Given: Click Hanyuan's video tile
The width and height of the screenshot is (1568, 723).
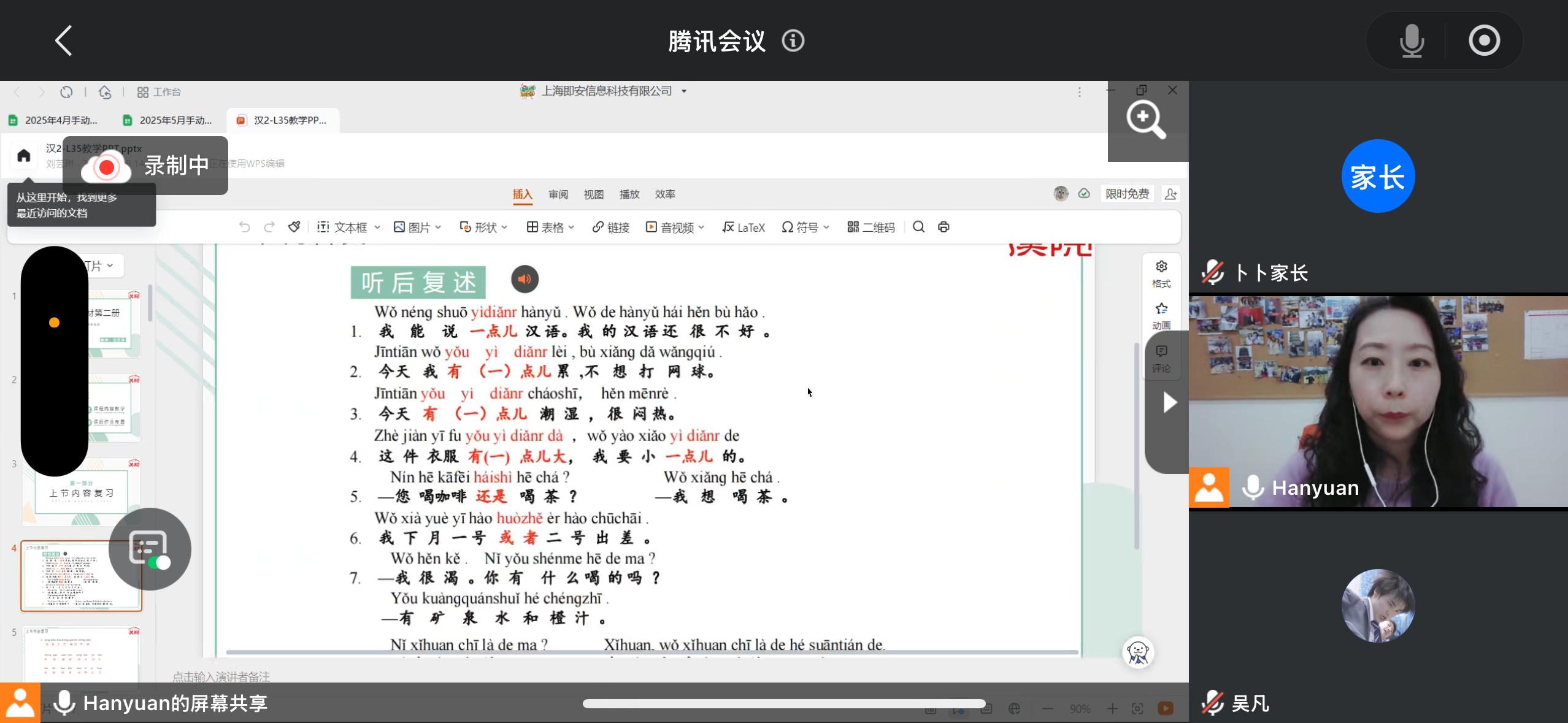Looking at the screenshot, I should click(x=1378, y=402).
